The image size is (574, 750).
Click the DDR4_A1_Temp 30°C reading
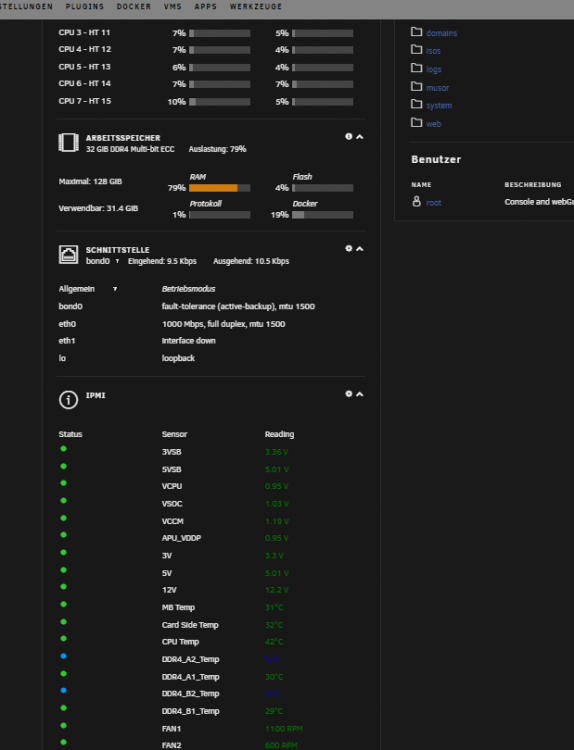(274, 677)
